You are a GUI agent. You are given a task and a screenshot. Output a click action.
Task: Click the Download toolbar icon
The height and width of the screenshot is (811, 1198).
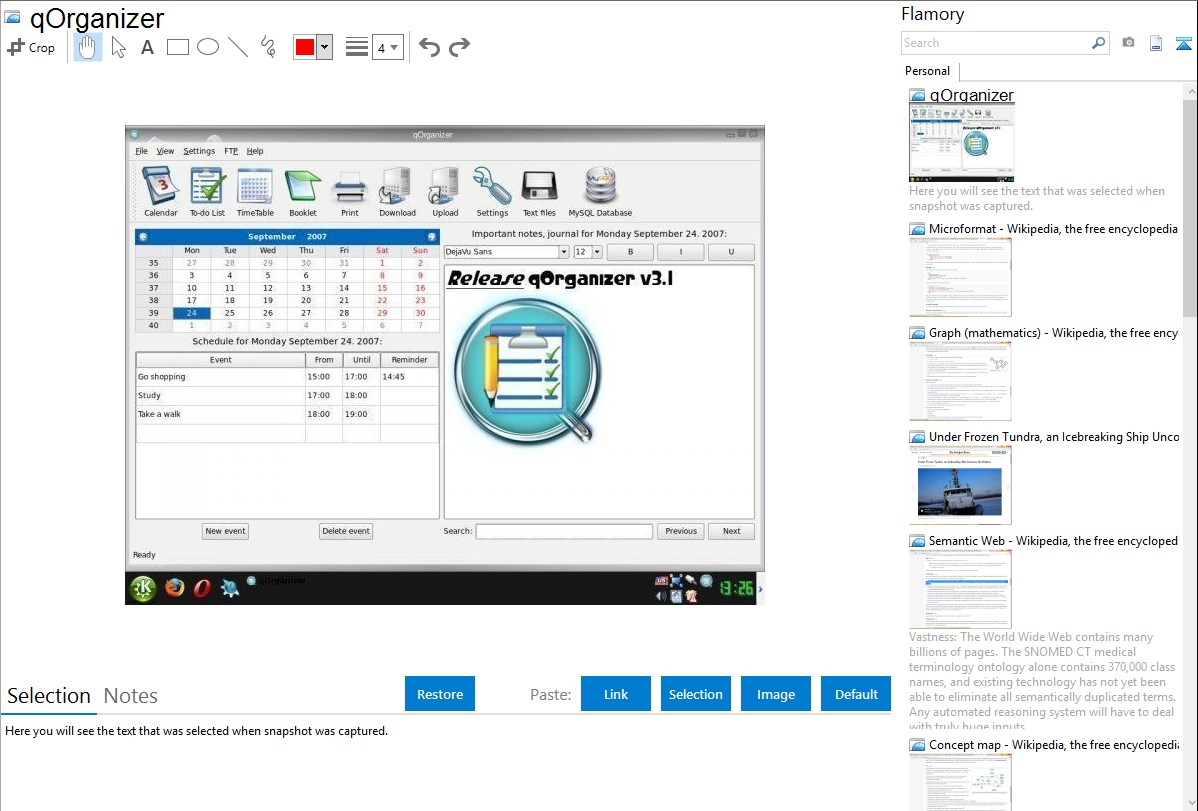[x=397, y=192]
